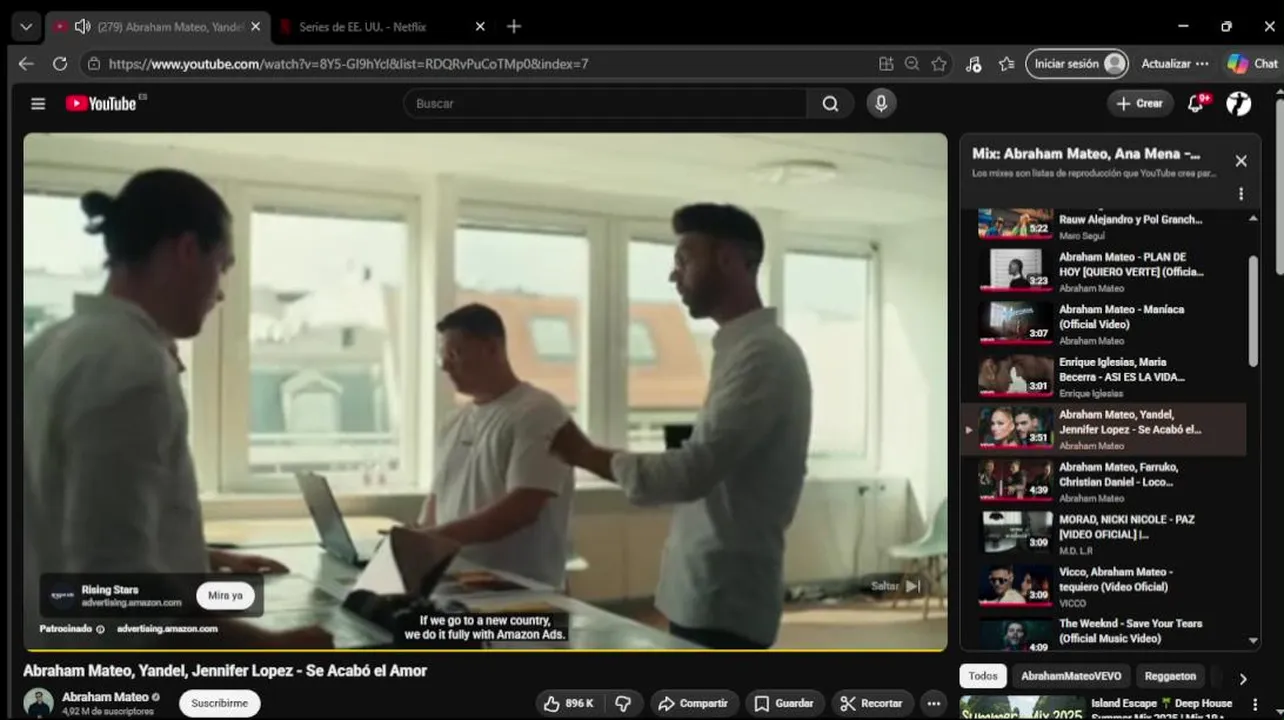
Task: Open the ad info icon next to Patrocinado
Action: (x=101, y=629)
